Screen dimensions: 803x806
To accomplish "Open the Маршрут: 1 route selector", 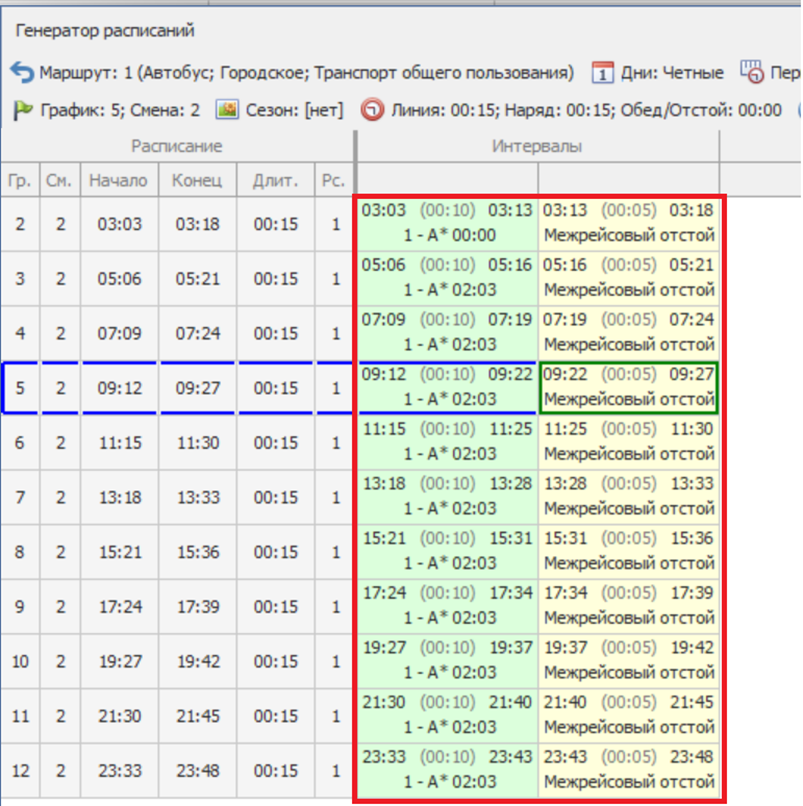I will point(306,73).
